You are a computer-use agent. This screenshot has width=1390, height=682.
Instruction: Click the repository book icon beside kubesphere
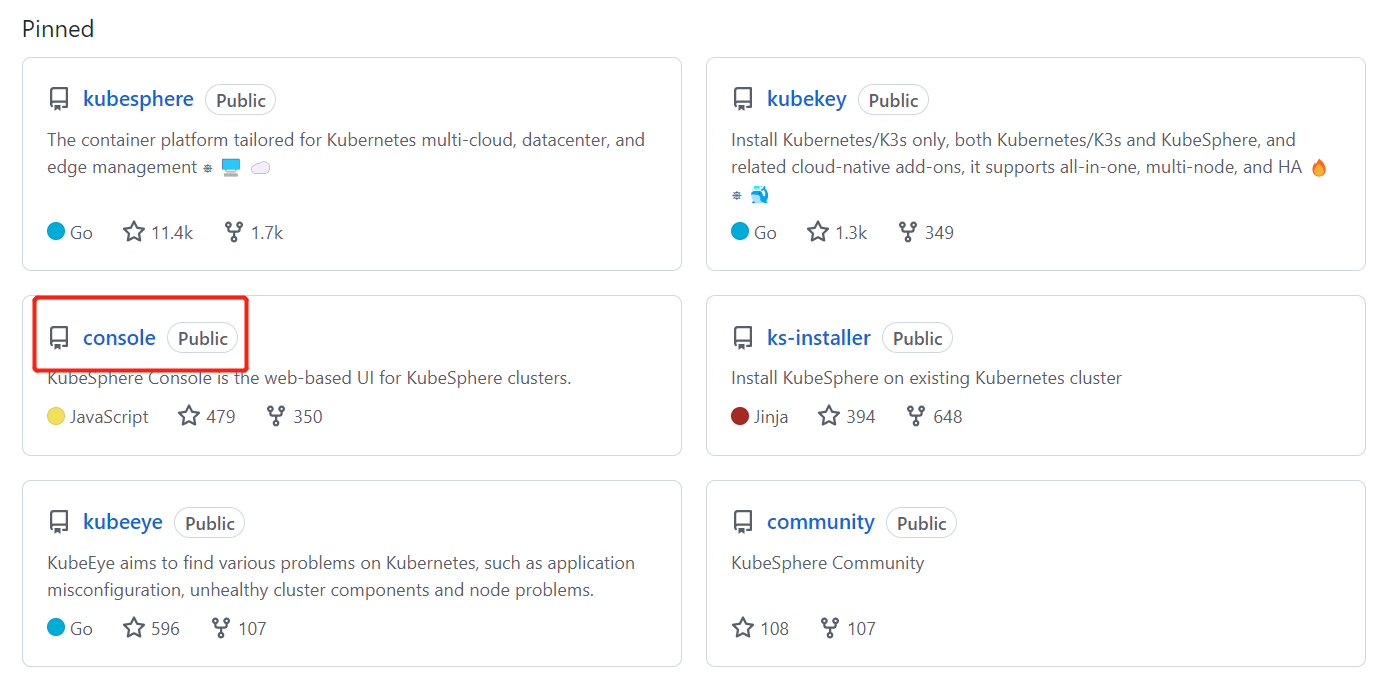[58, 97]
